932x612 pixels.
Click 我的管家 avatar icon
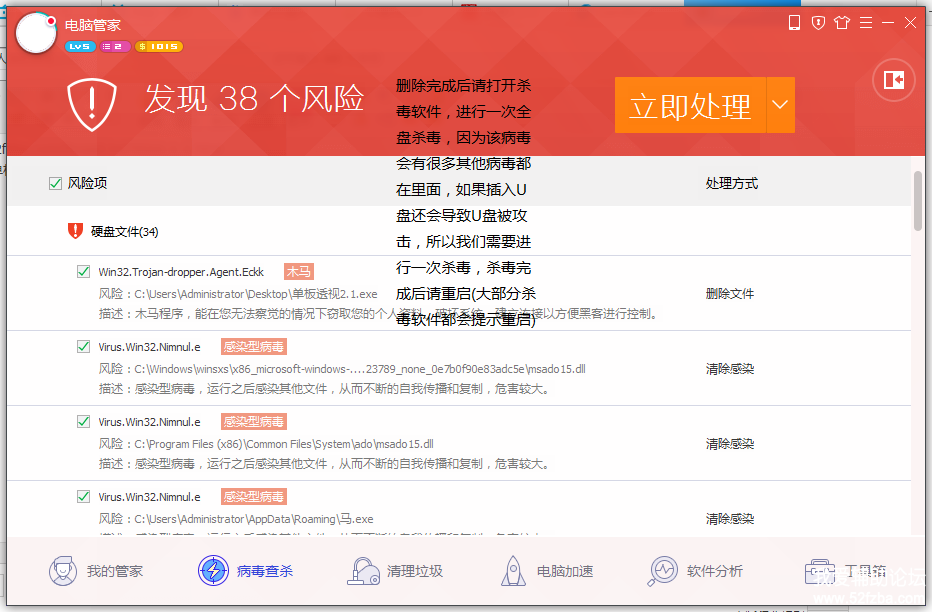[62, 571]
